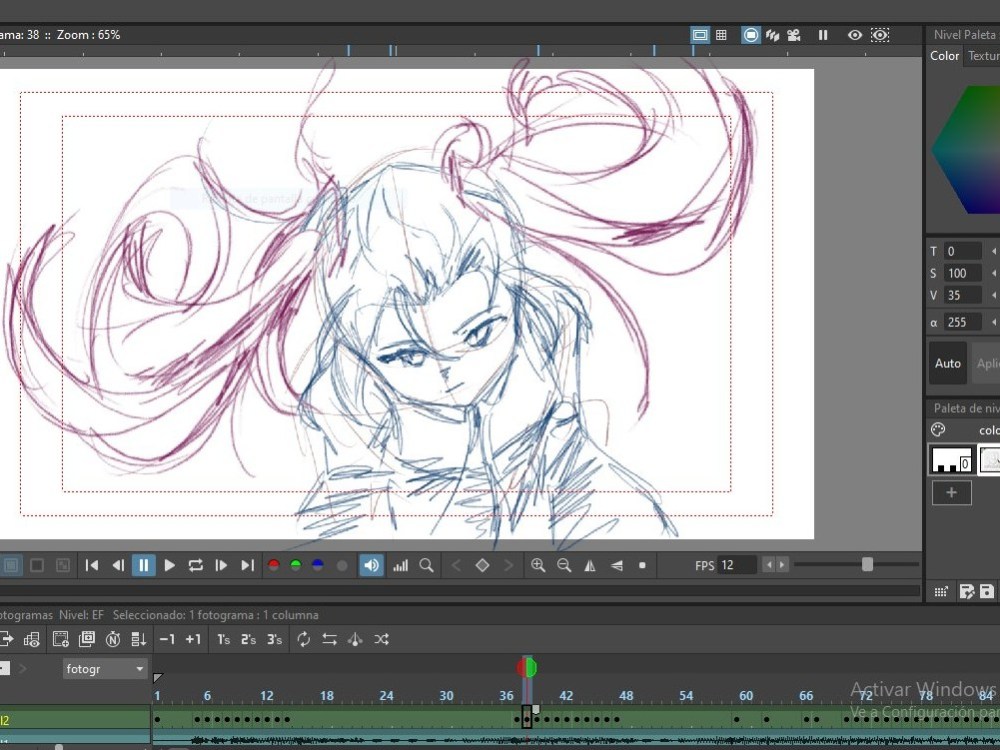Toggle matte channel gray circle
This screenshot has width=1000, height=750.
tap(342, 565)
